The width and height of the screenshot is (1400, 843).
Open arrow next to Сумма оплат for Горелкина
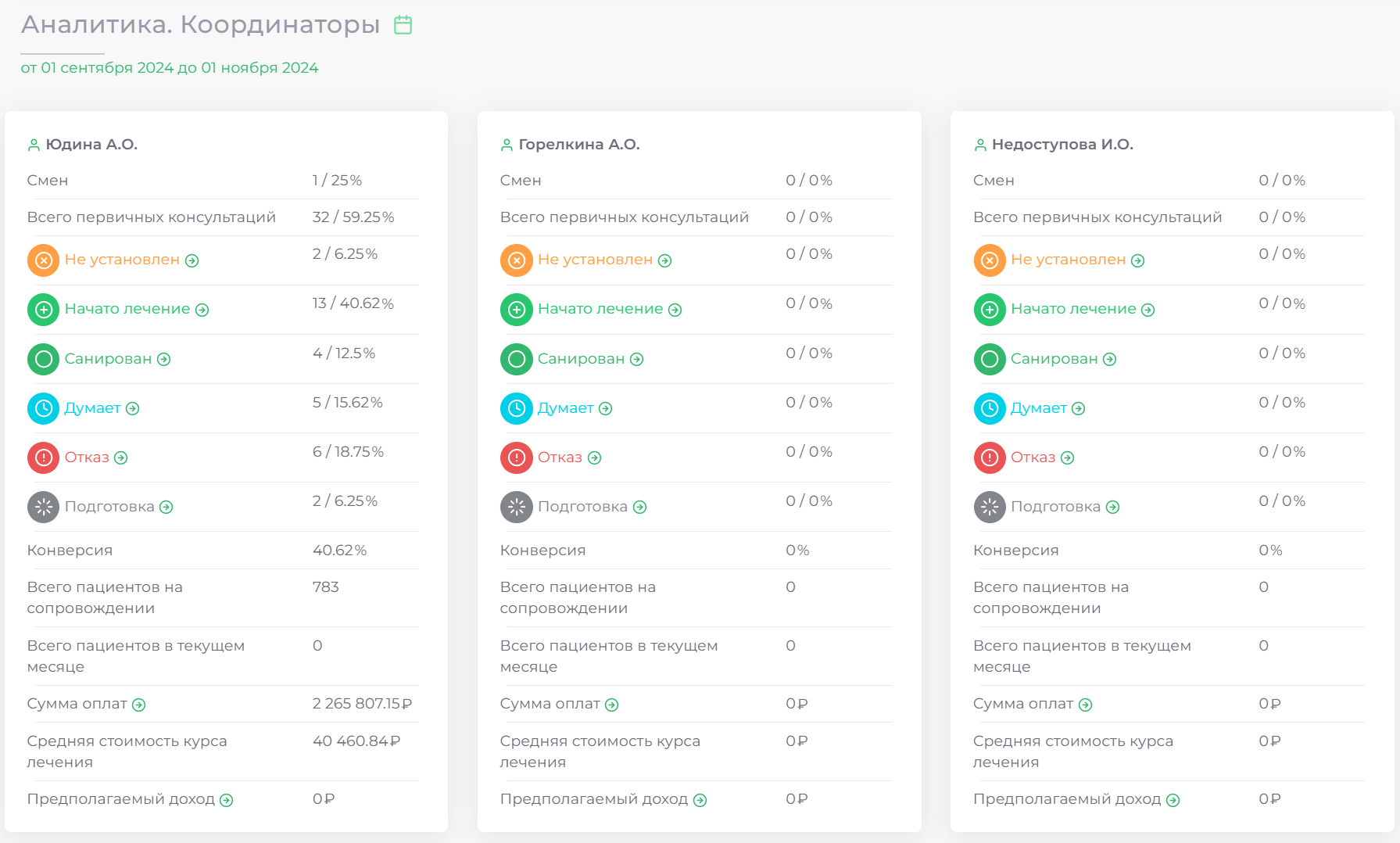point(612,705)
